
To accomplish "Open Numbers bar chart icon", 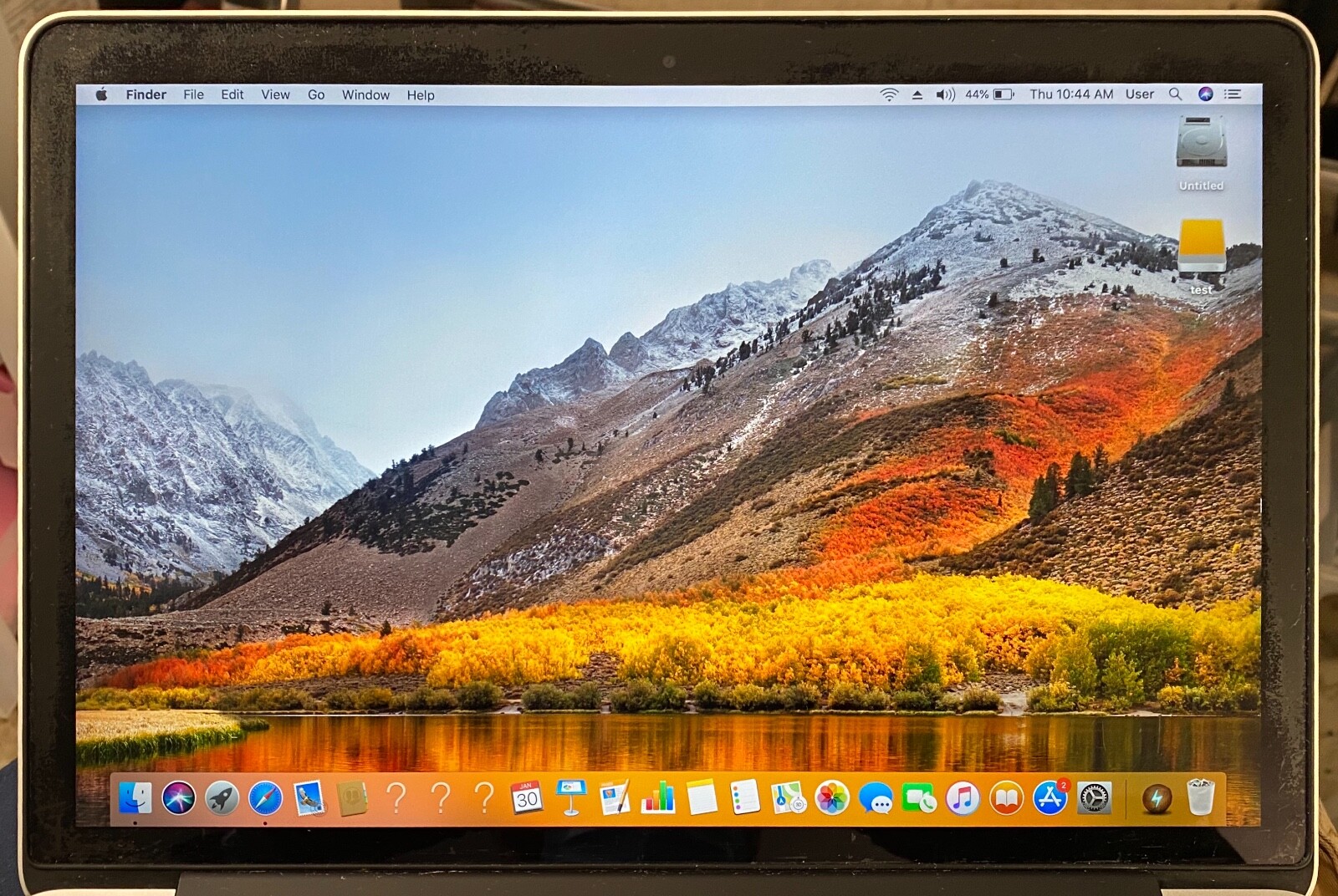I will [x=658, y=798].
